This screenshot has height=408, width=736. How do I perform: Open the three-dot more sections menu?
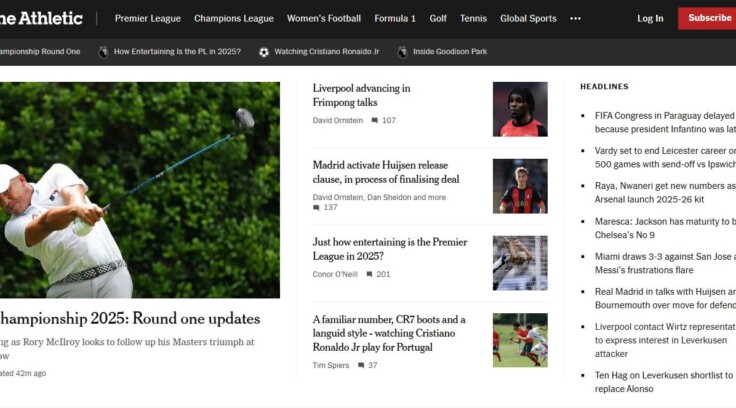(575, 18)
